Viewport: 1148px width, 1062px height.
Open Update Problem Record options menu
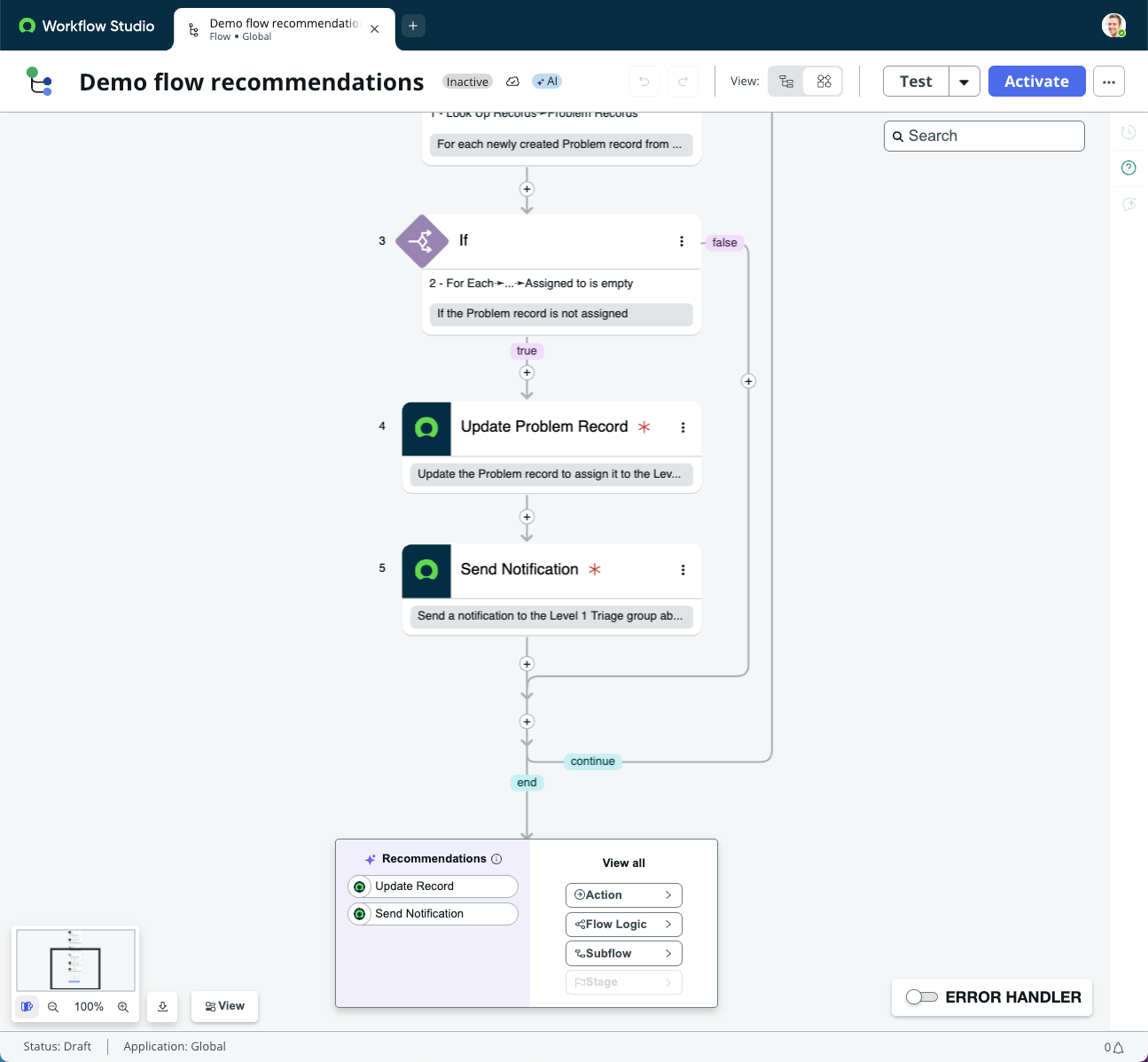[x=683, y=427]
